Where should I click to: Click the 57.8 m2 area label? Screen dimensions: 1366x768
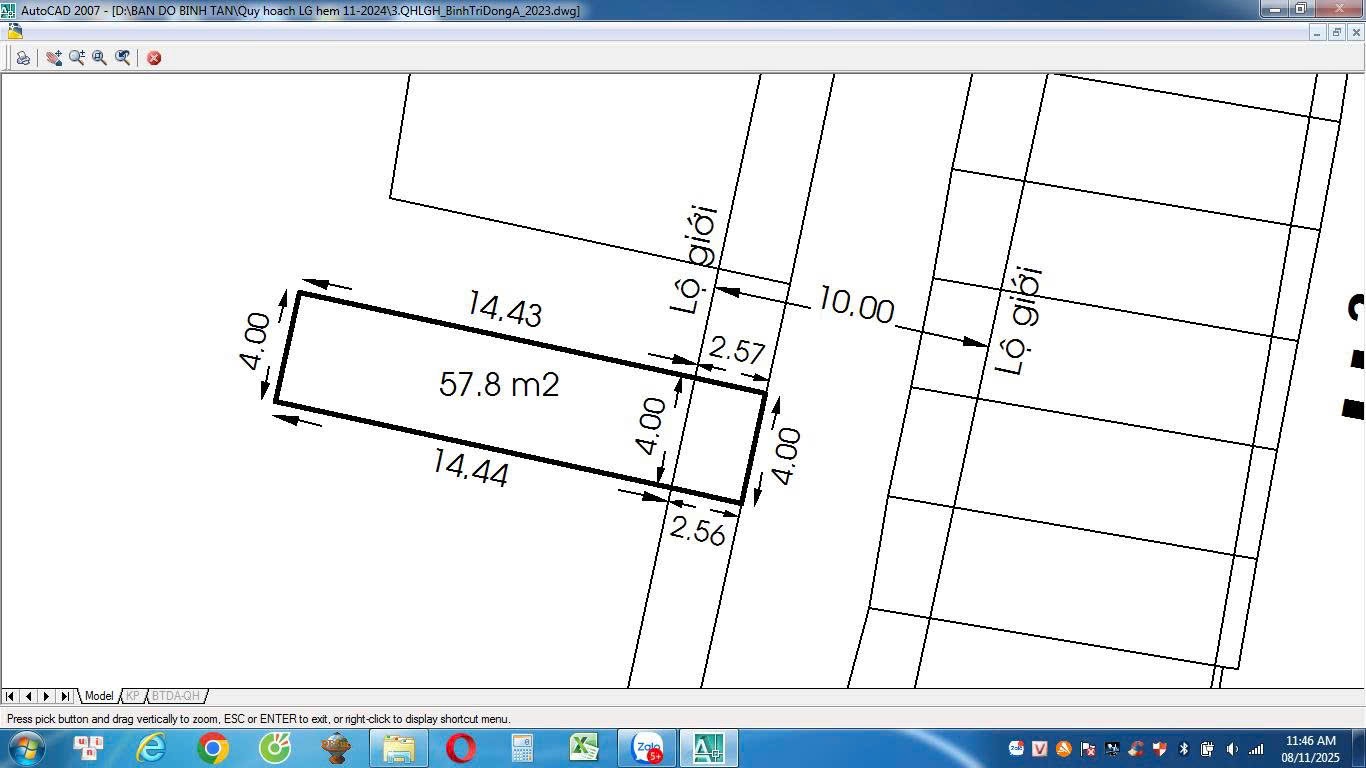coord(499,384)
